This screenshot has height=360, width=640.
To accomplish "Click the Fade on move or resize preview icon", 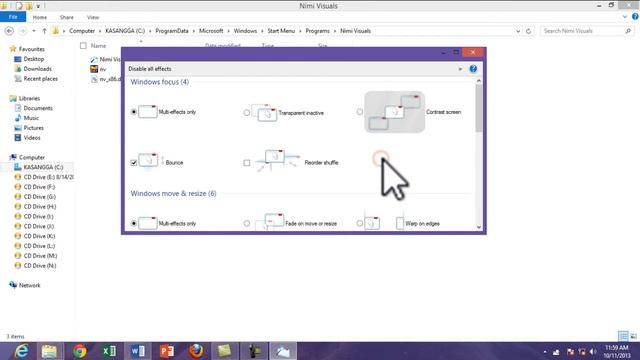I will pos(269,222).
